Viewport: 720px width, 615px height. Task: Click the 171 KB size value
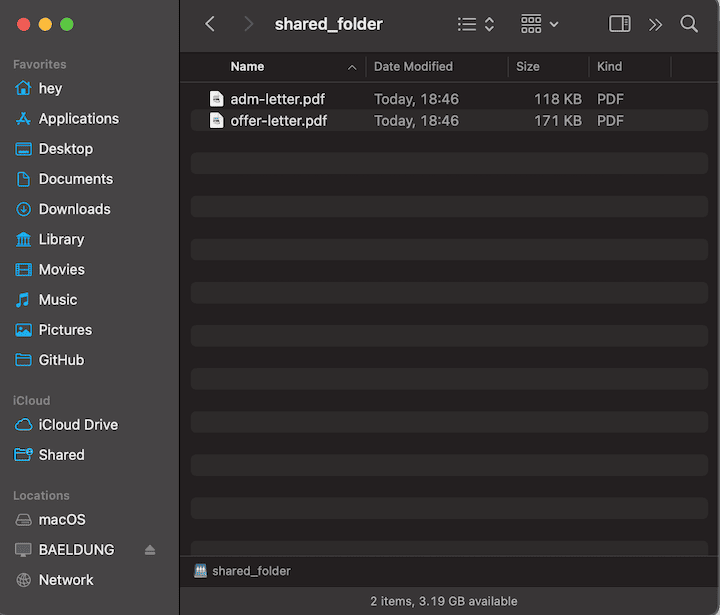[558, 120]
